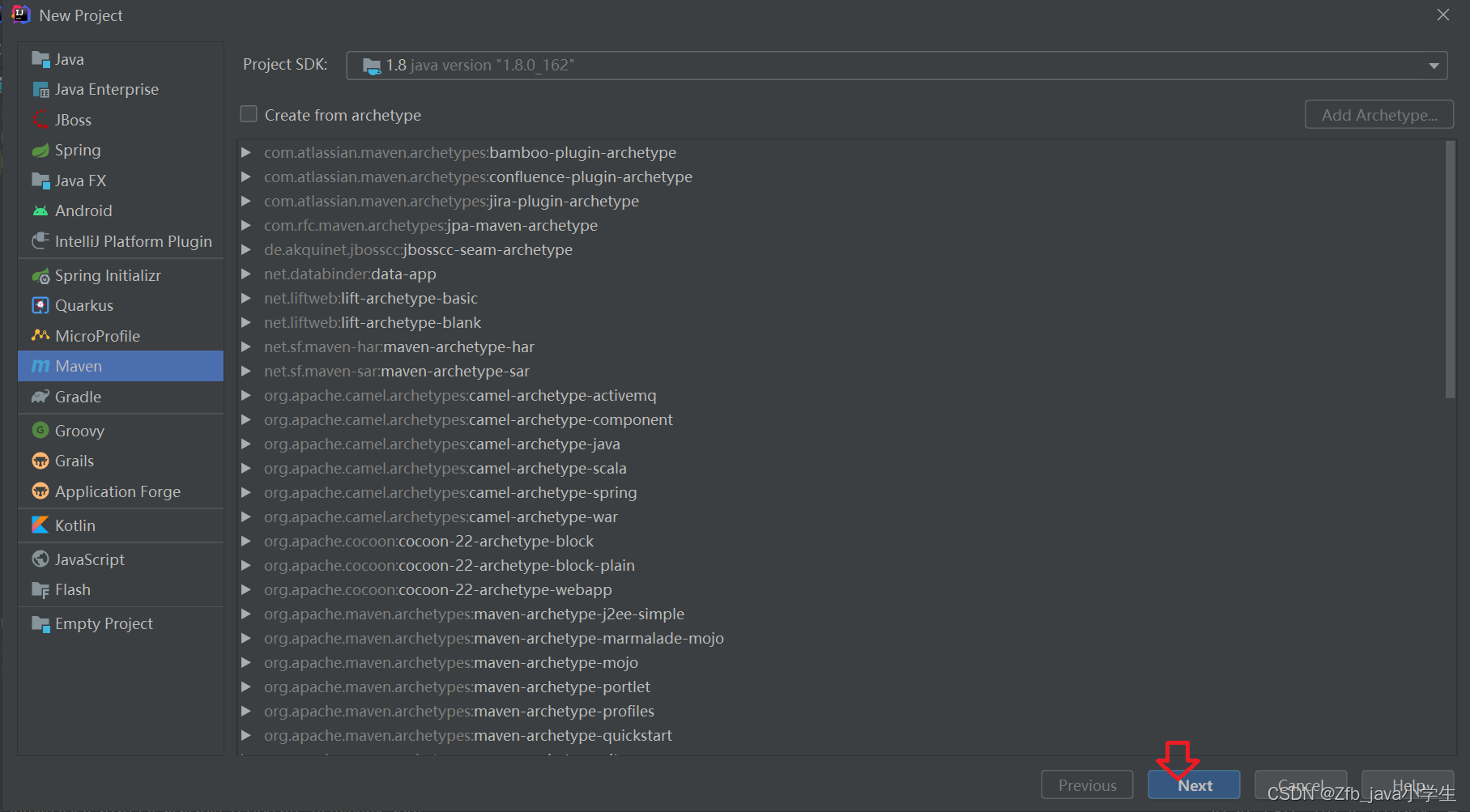The image size is (1470, 812).
Task: Select maven-archetype-profiles row
Action: [x=841, y=711]
